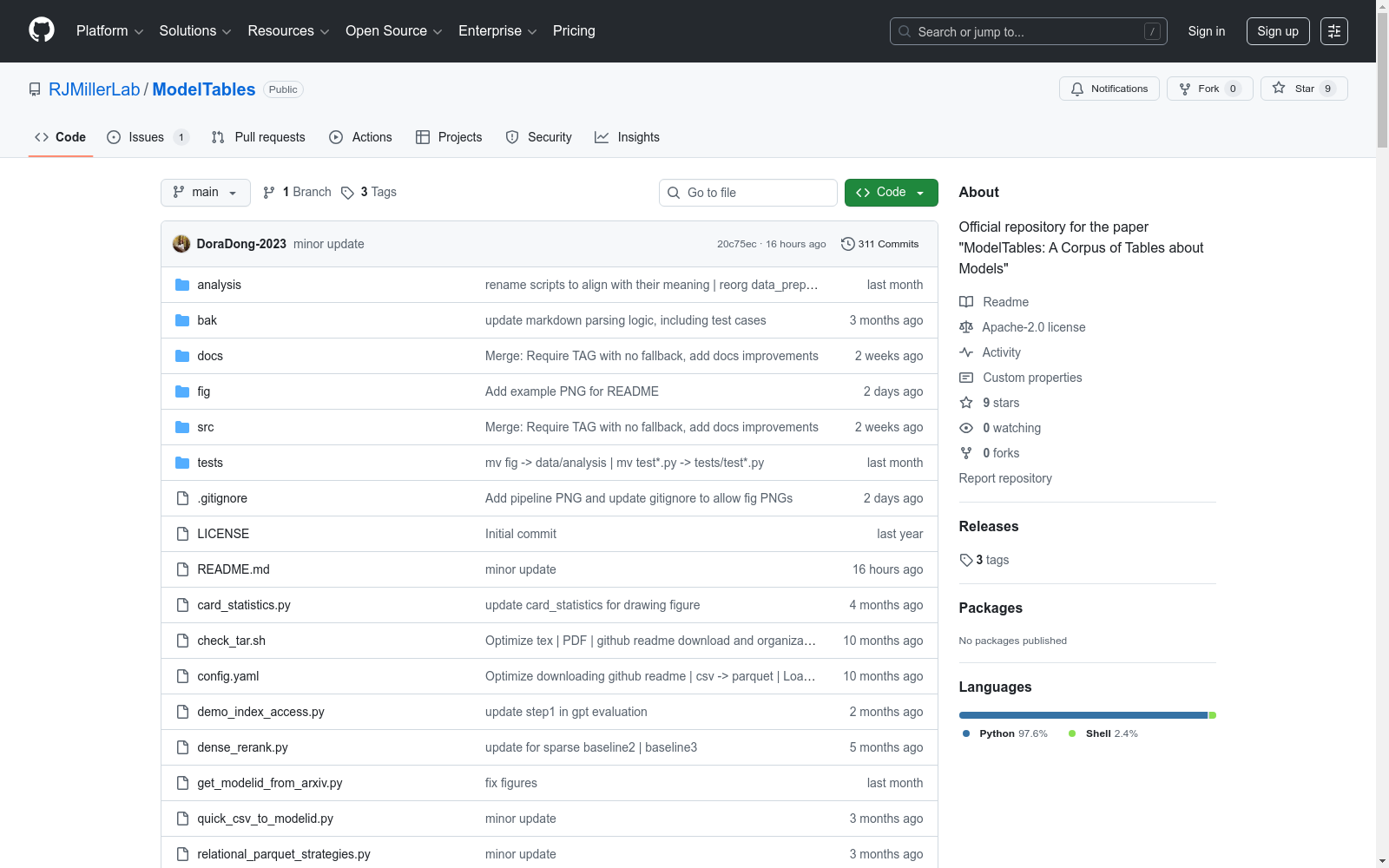1389x868 pixels.
Task: Open quick_csv_to_modelid.py file
Action: tap(265, 819)
